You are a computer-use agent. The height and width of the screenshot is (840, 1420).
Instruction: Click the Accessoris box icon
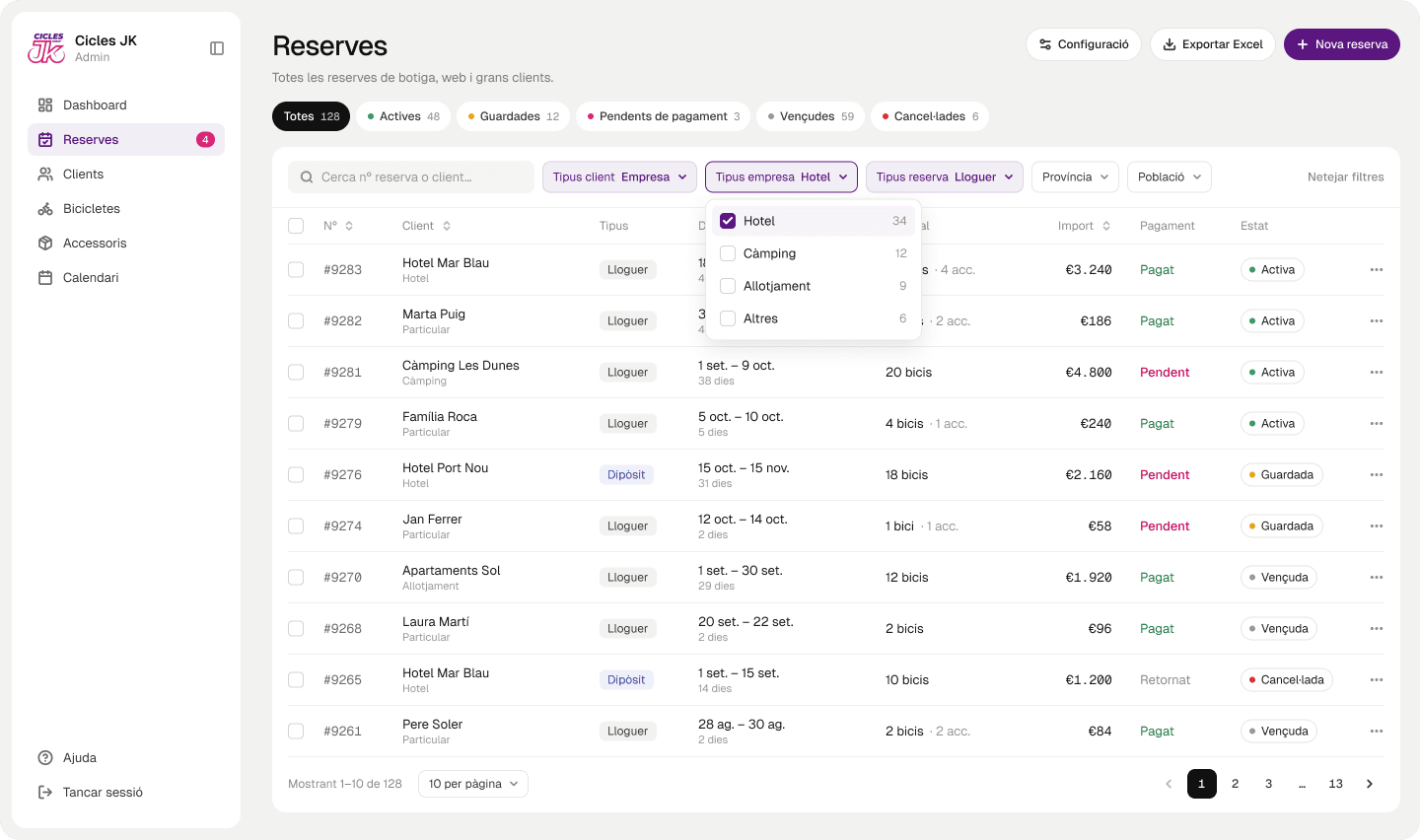point(45,244)
